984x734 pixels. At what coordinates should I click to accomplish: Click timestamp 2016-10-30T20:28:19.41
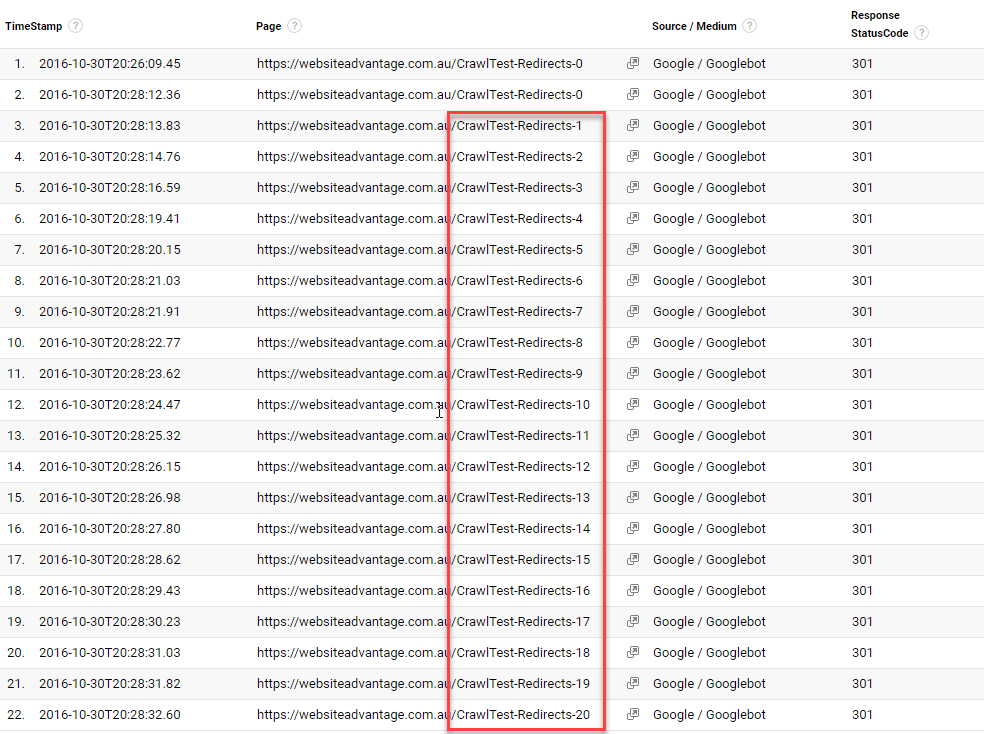(x=110, y=218)
